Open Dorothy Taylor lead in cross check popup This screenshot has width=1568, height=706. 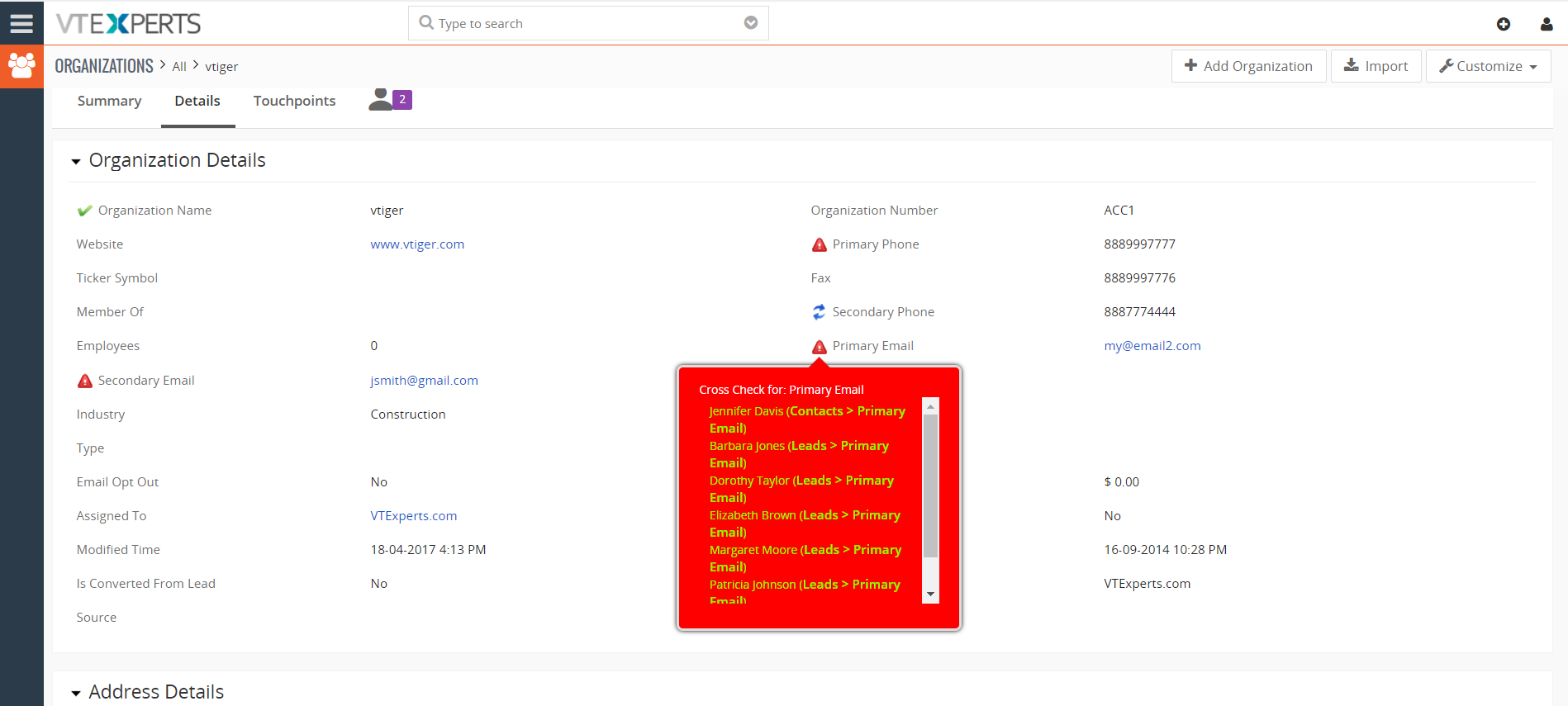coord(801,489)
